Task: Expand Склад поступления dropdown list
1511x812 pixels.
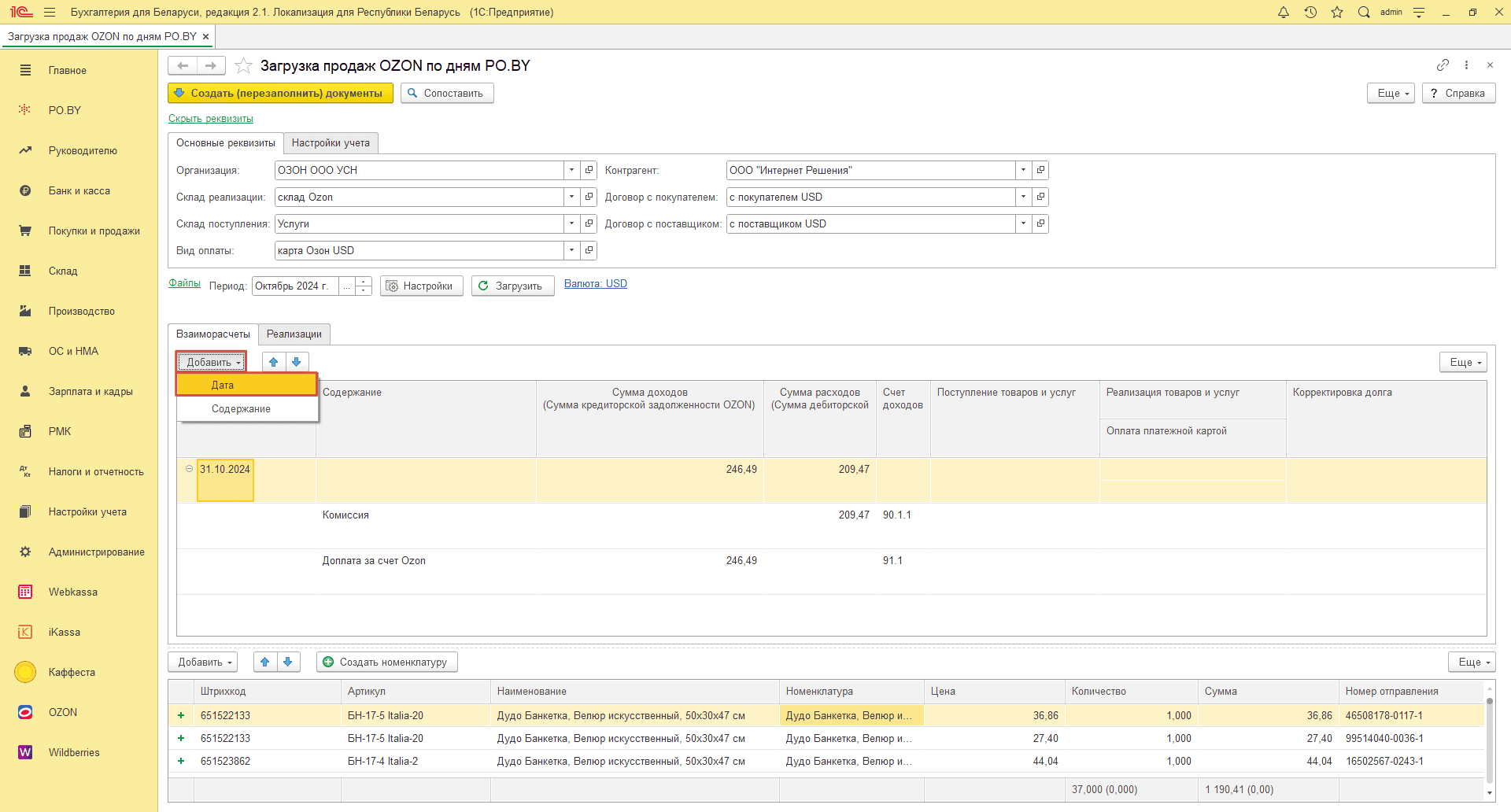Action: point(572,223)
